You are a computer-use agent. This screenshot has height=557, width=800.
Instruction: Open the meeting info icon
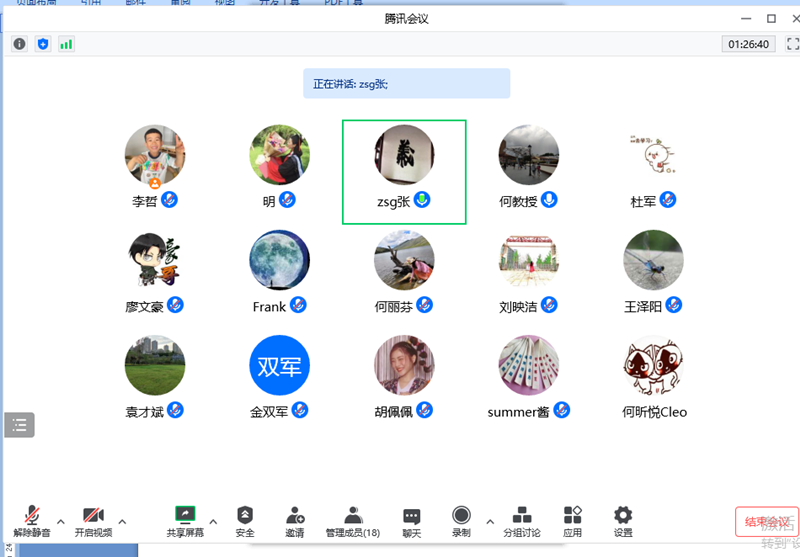coord(19,44)
